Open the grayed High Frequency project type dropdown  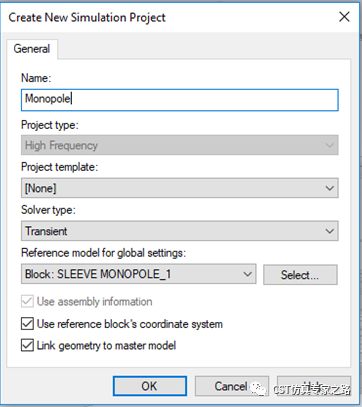180,145
